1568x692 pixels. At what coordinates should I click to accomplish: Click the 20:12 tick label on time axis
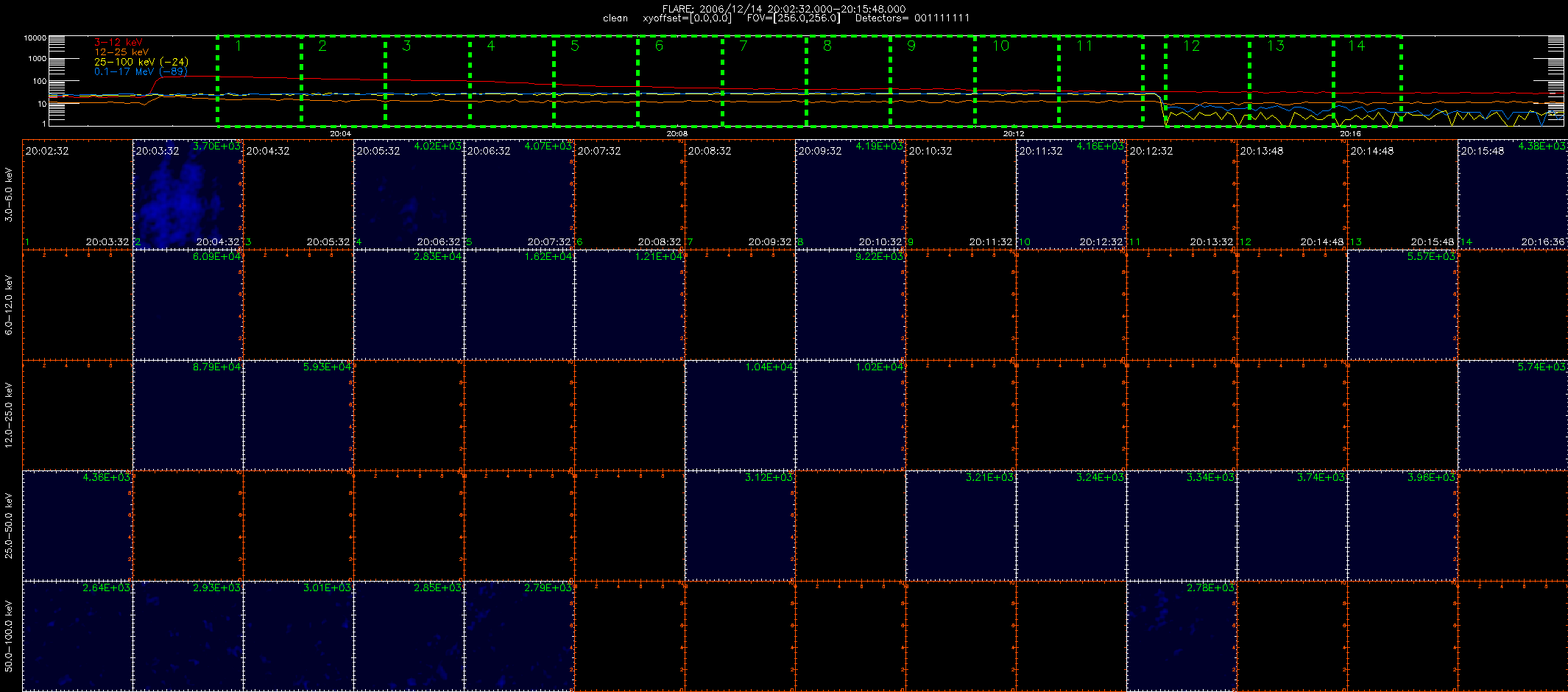[1014, 134]
